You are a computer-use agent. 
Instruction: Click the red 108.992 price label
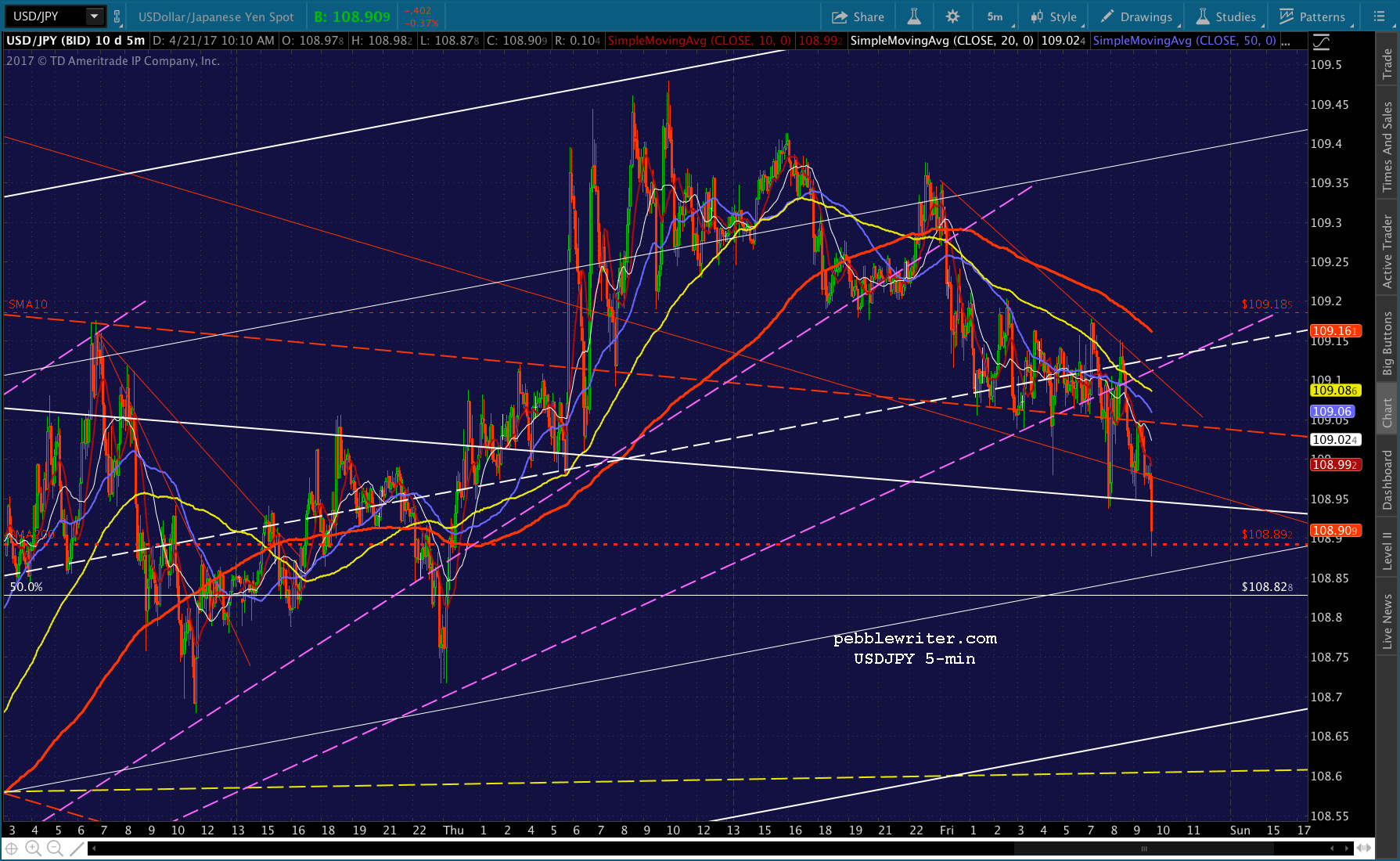pyautogui.click(x=1336, y=465)
